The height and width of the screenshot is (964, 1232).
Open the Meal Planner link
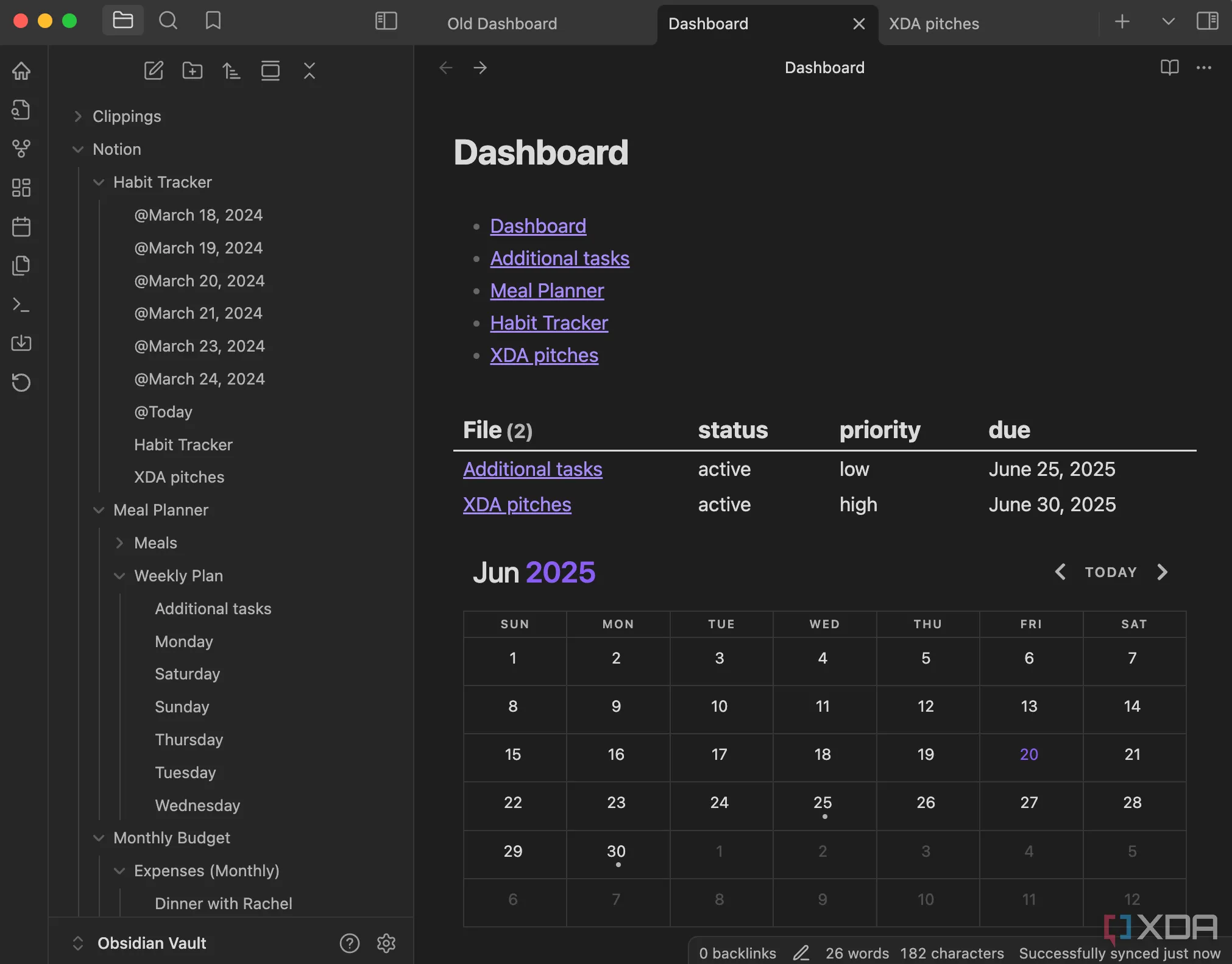(x=547, y=291)
